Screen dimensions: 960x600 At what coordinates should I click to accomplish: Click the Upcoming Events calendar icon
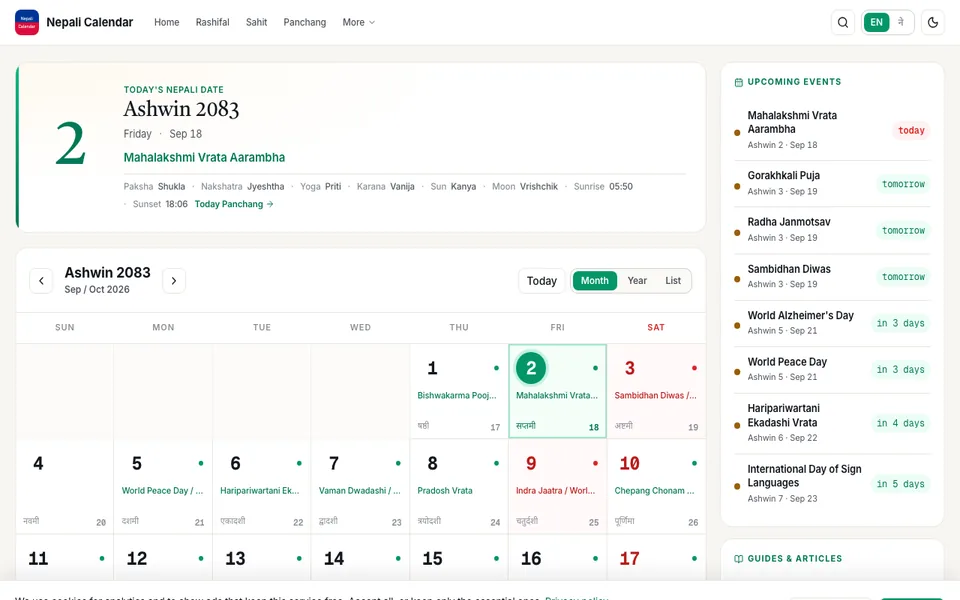tap(738, 82)
